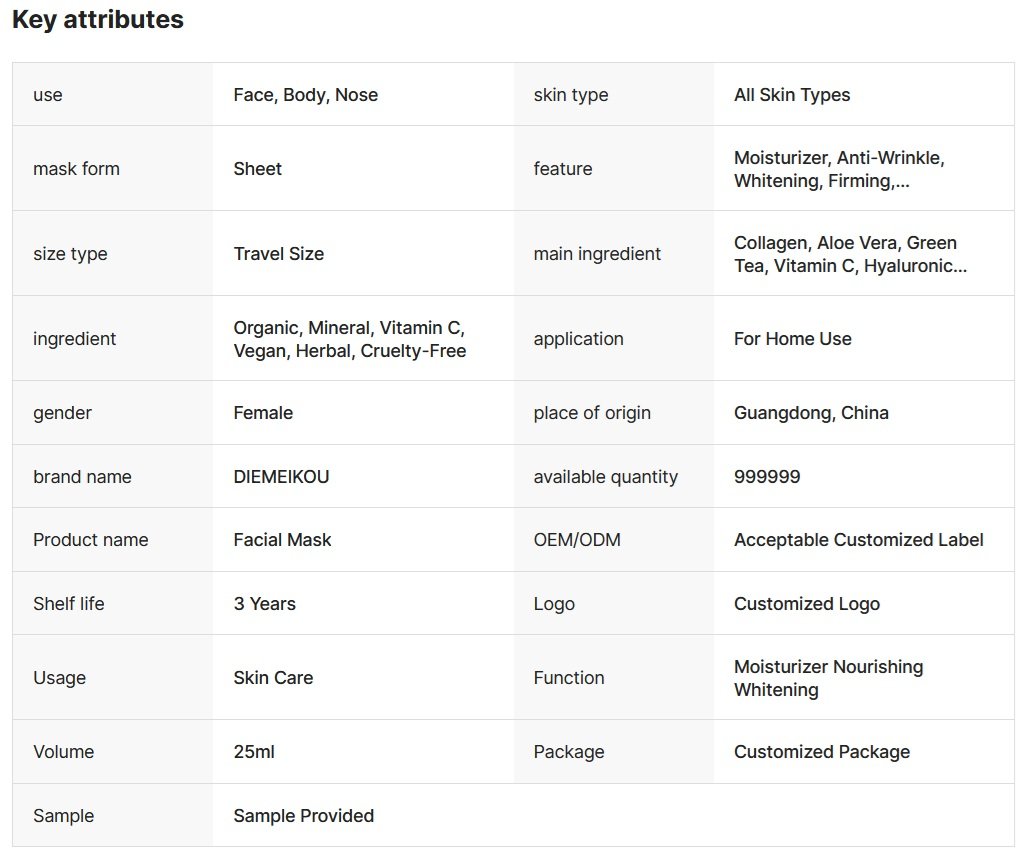Select the 999999 available quantity value
The height and width of the screenshot is (852, 1021).
point(767,477)
